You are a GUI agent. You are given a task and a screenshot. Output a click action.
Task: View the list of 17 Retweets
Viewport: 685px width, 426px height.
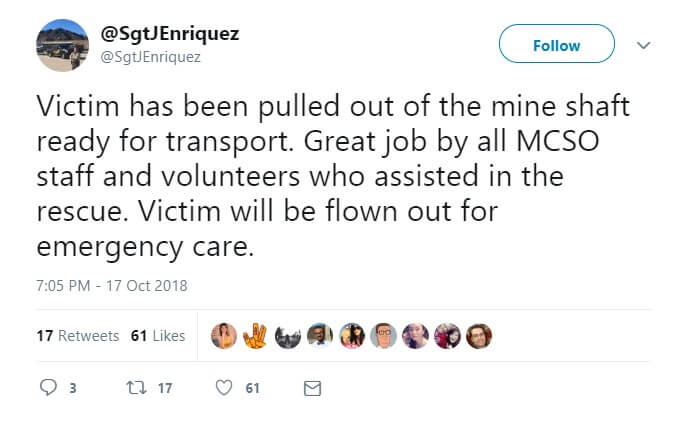[x=77, y=336]
